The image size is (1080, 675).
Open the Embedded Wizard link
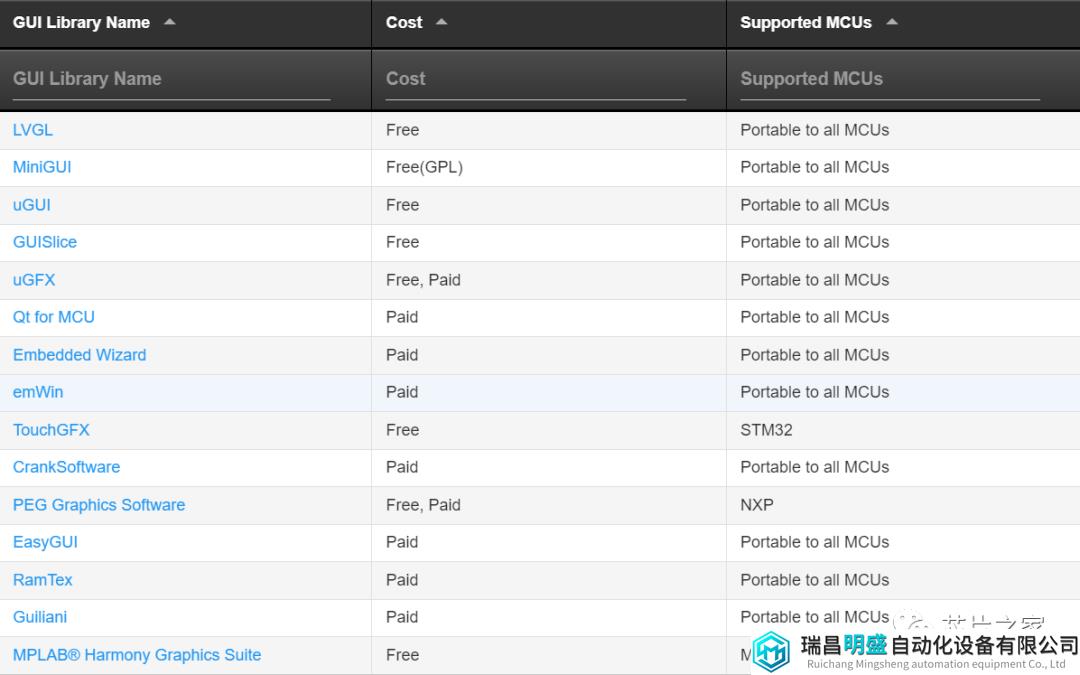pos(79,355)
